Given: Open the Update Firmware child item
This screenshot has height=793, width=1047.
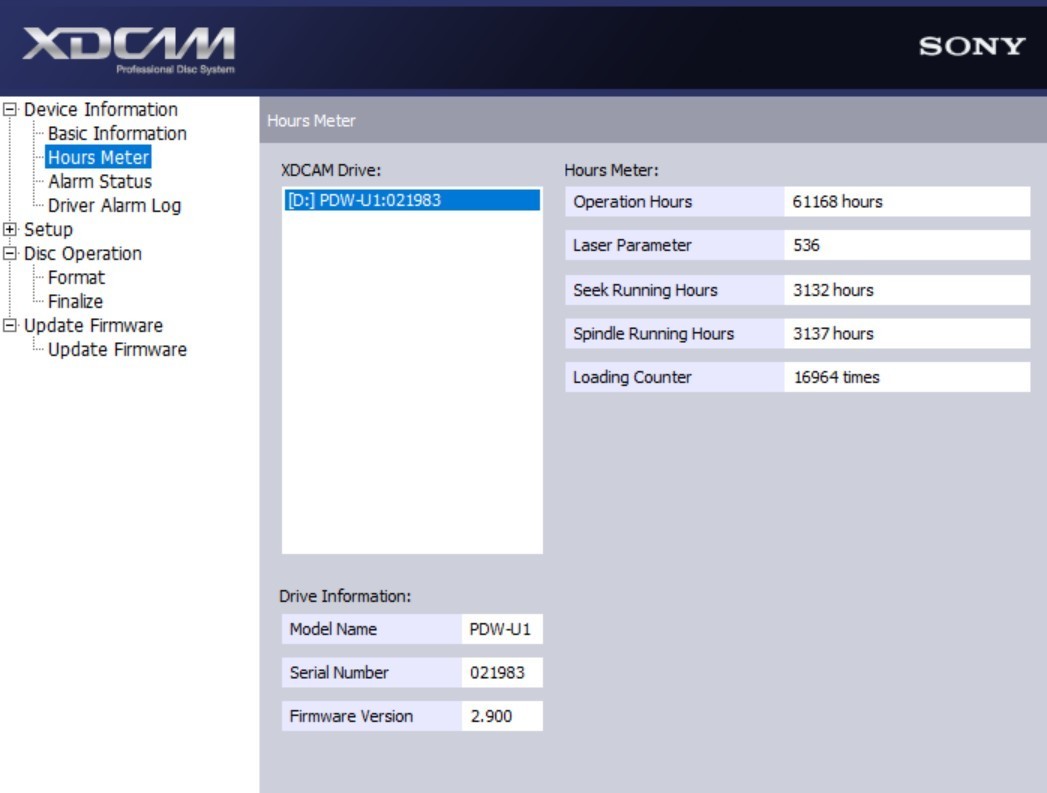Looking at the screenshot, I should (x=117, y=350).
